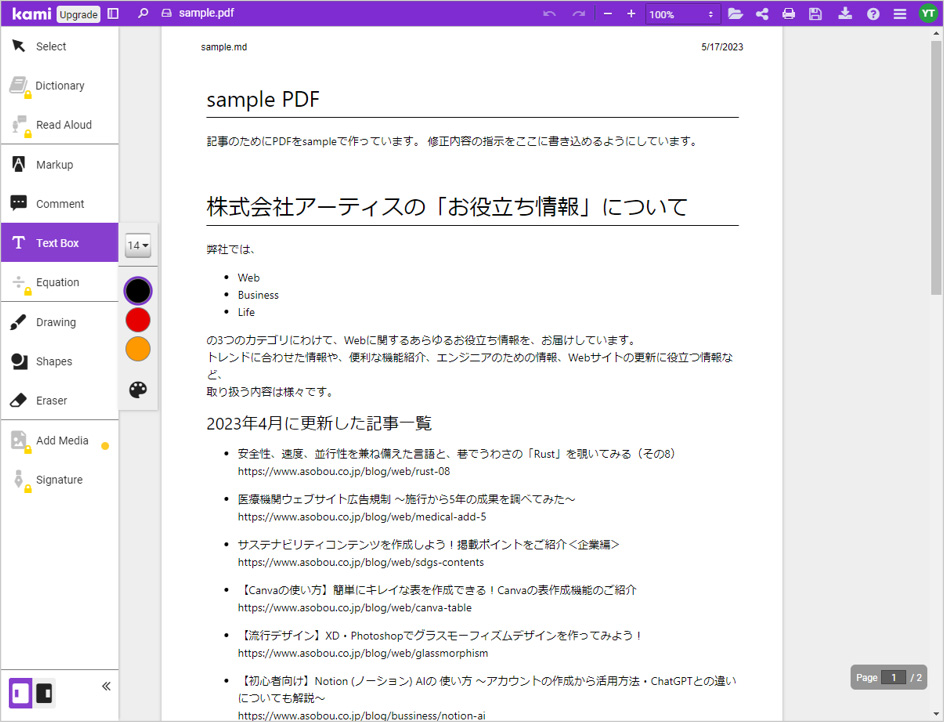944x722 pixels.
Task: Open the hamburger menu
Action: (900, 14)
